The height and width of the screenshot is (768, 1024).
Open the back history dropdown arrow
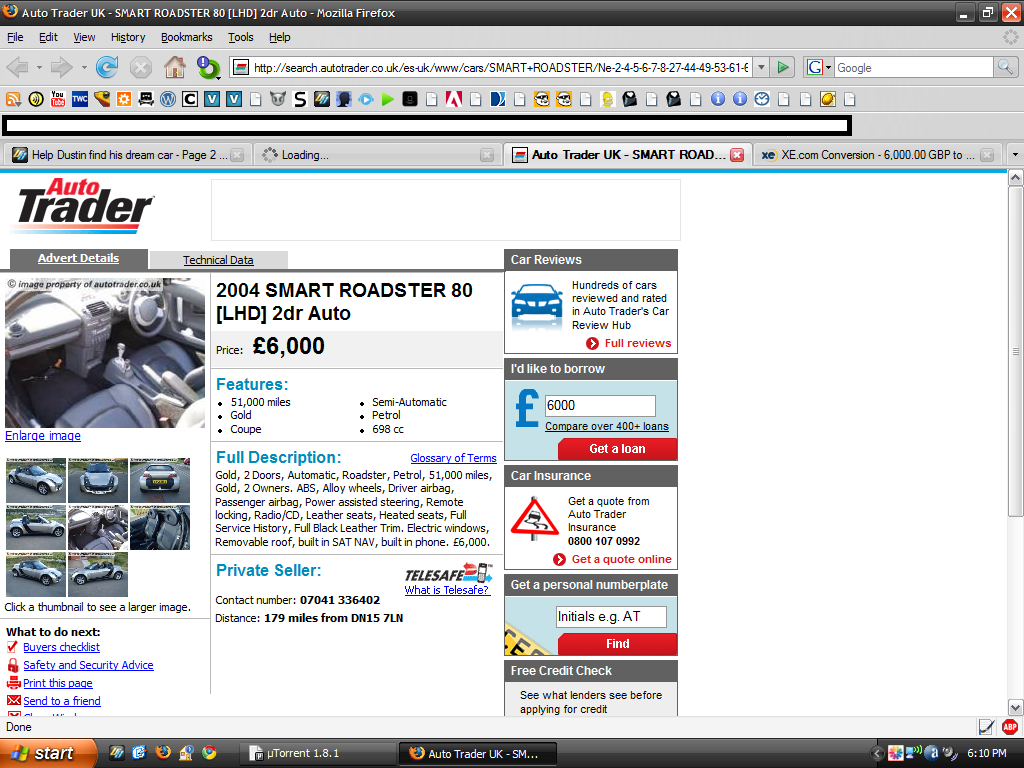(x=39, y=67)
